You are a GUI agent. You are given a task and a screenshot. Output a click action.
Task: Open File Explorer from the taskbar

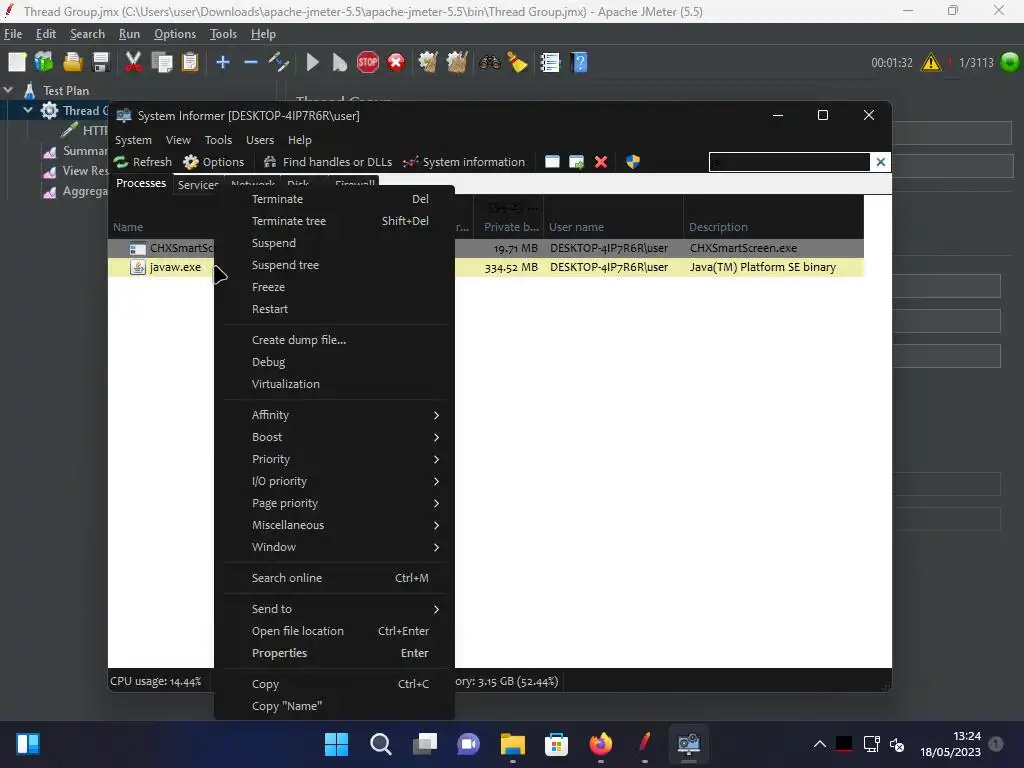click(513, 744)
